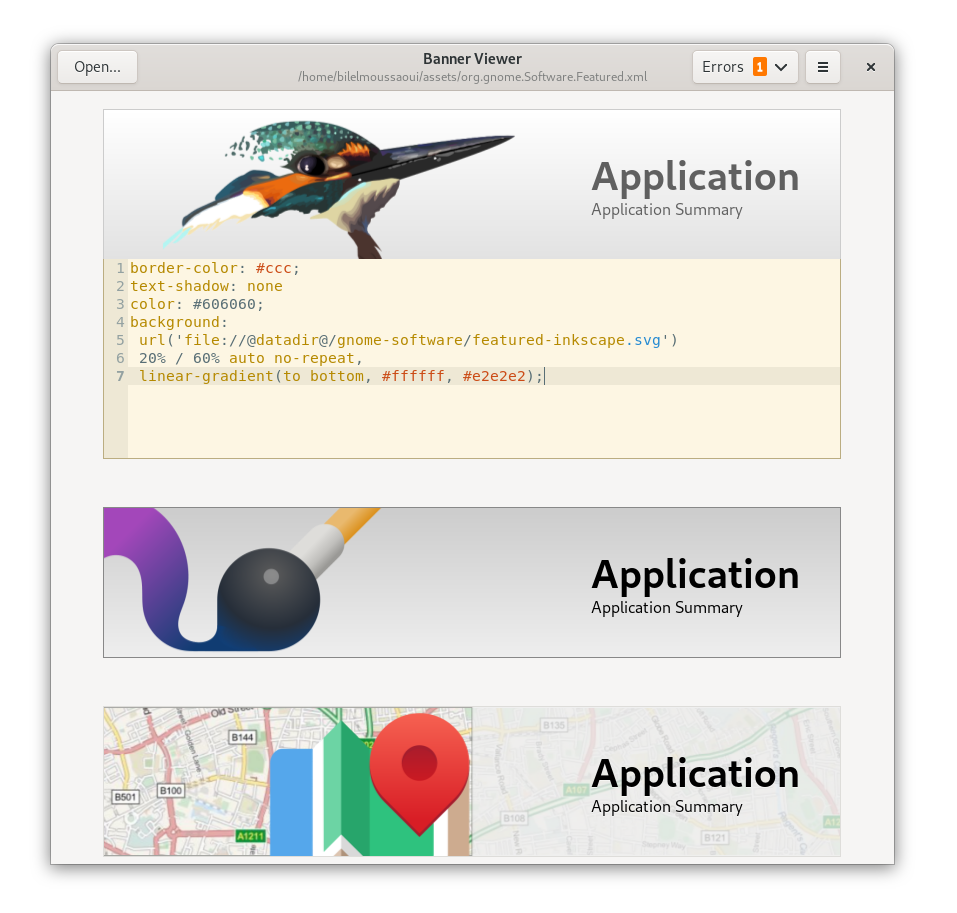
Task: Click the linear-gradient code line
Action: [x=341, y=376]
